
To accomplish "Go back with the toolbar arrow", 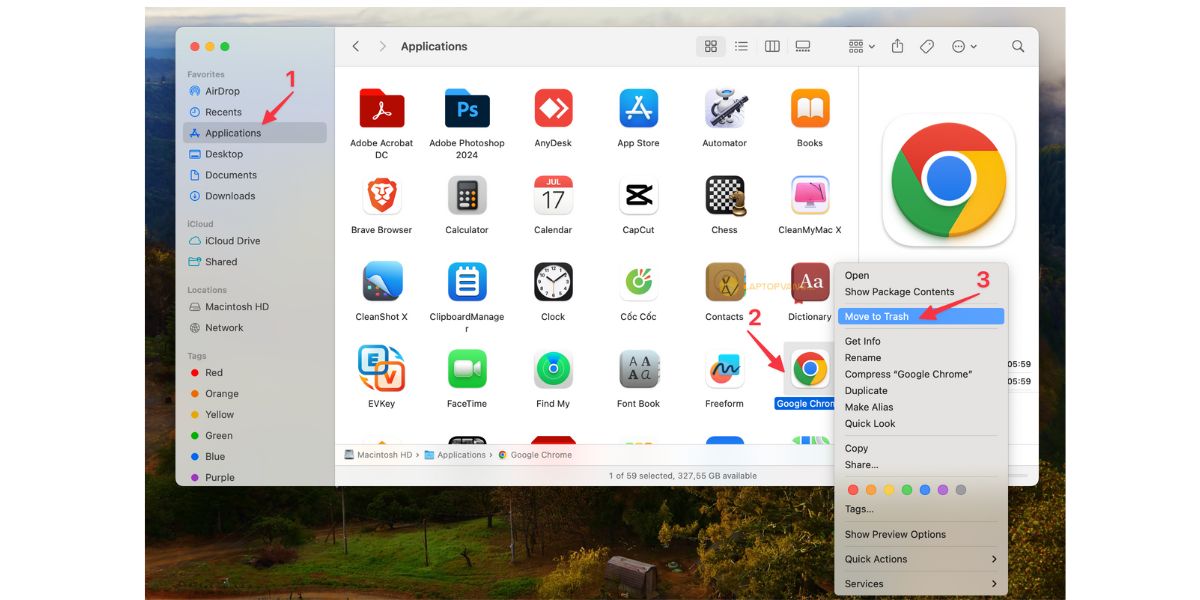I will 356,46.
